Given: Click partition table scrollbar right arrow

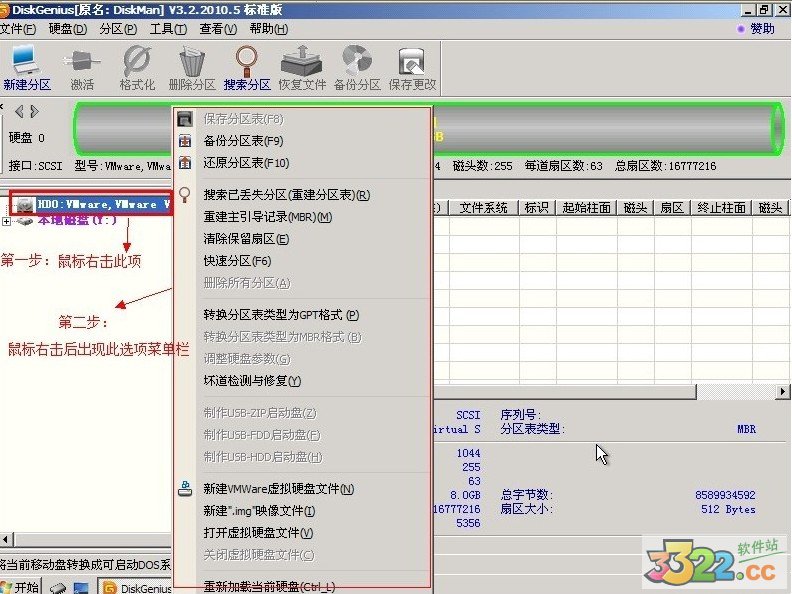Looking at the screenshot, I should [783, 391].
